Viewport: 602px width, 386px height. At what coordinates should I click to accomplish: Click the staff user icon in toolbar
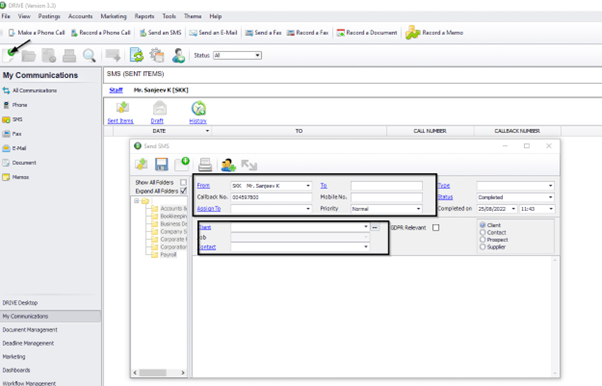(178, 55)
